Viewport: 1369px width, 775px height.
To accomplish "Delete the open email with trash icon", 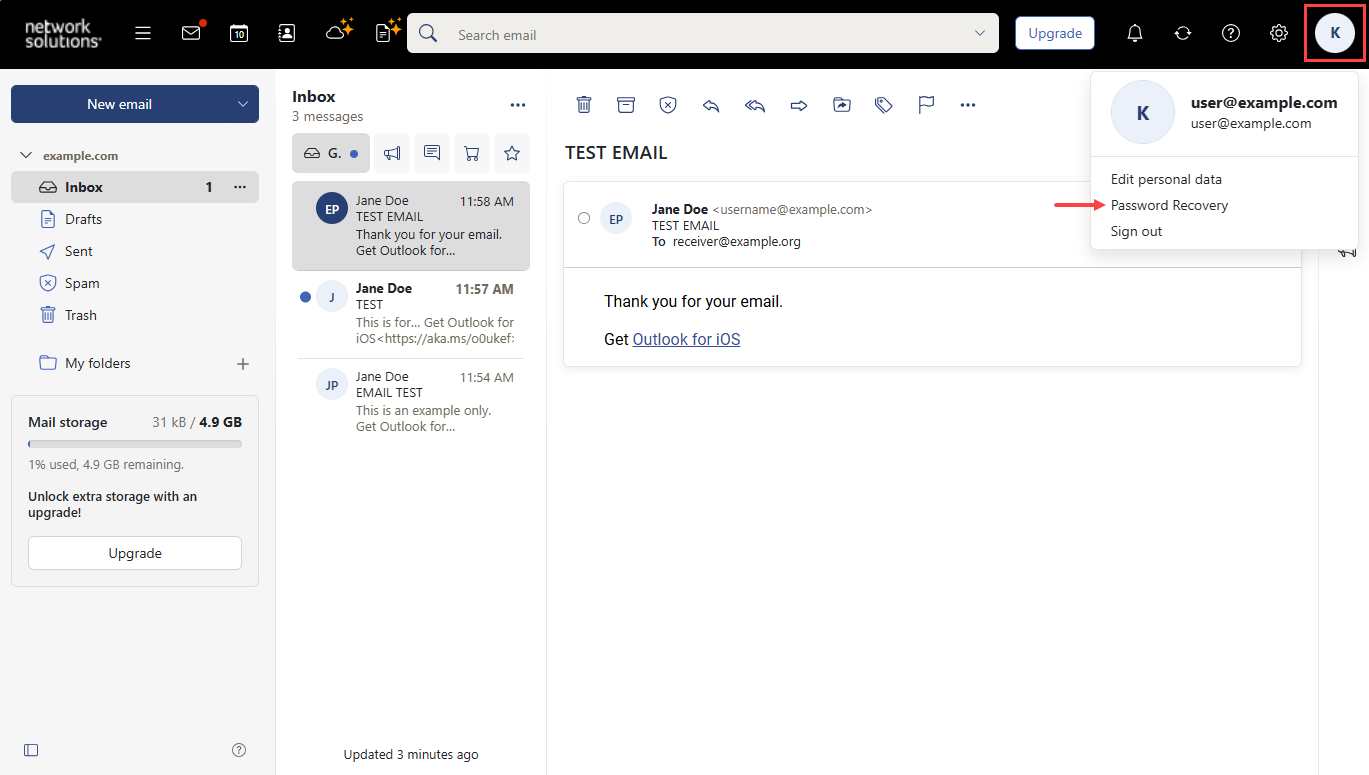I will tap(584, 105).
